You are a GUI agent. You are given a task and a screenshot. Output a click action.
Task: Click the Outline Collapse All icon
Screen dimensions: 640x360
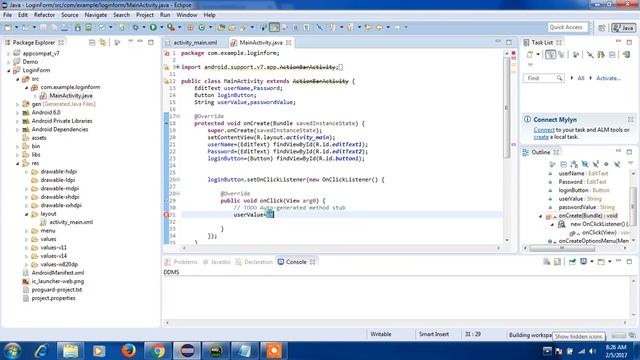pyautogui.click(x=564, y=164)
